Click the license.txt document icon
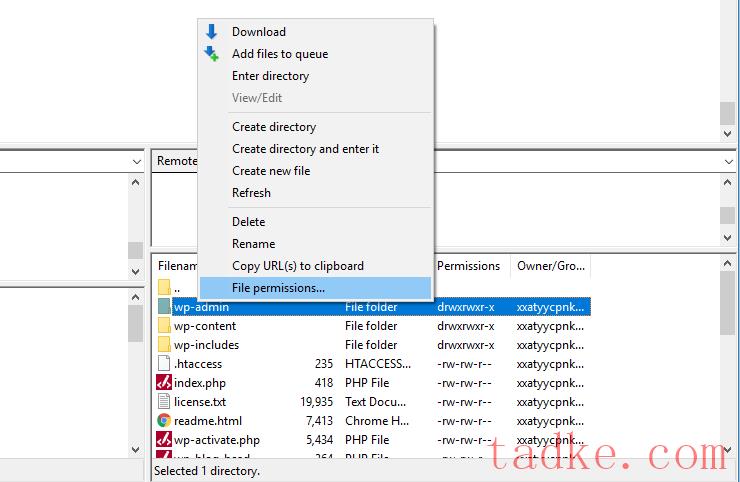This screenshot has height=482, width=740. coord(164,402)
